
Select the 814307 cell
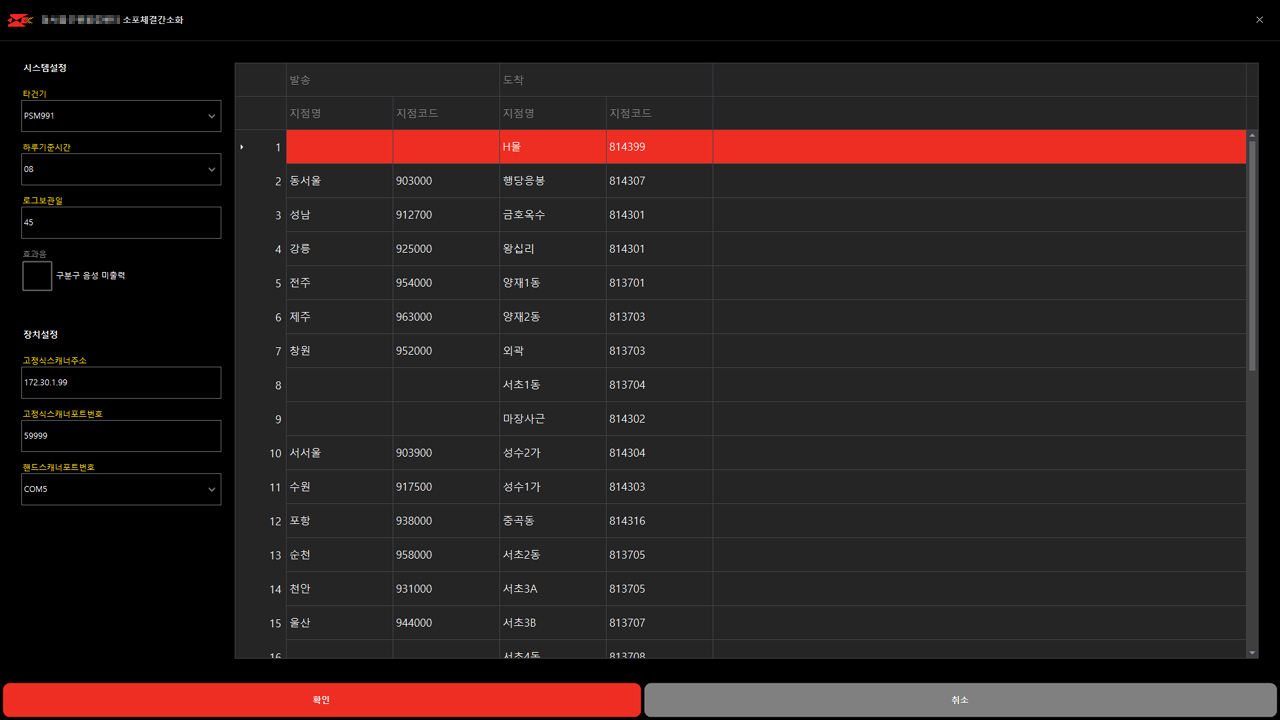pyautogui.click(x=659, y=181)
